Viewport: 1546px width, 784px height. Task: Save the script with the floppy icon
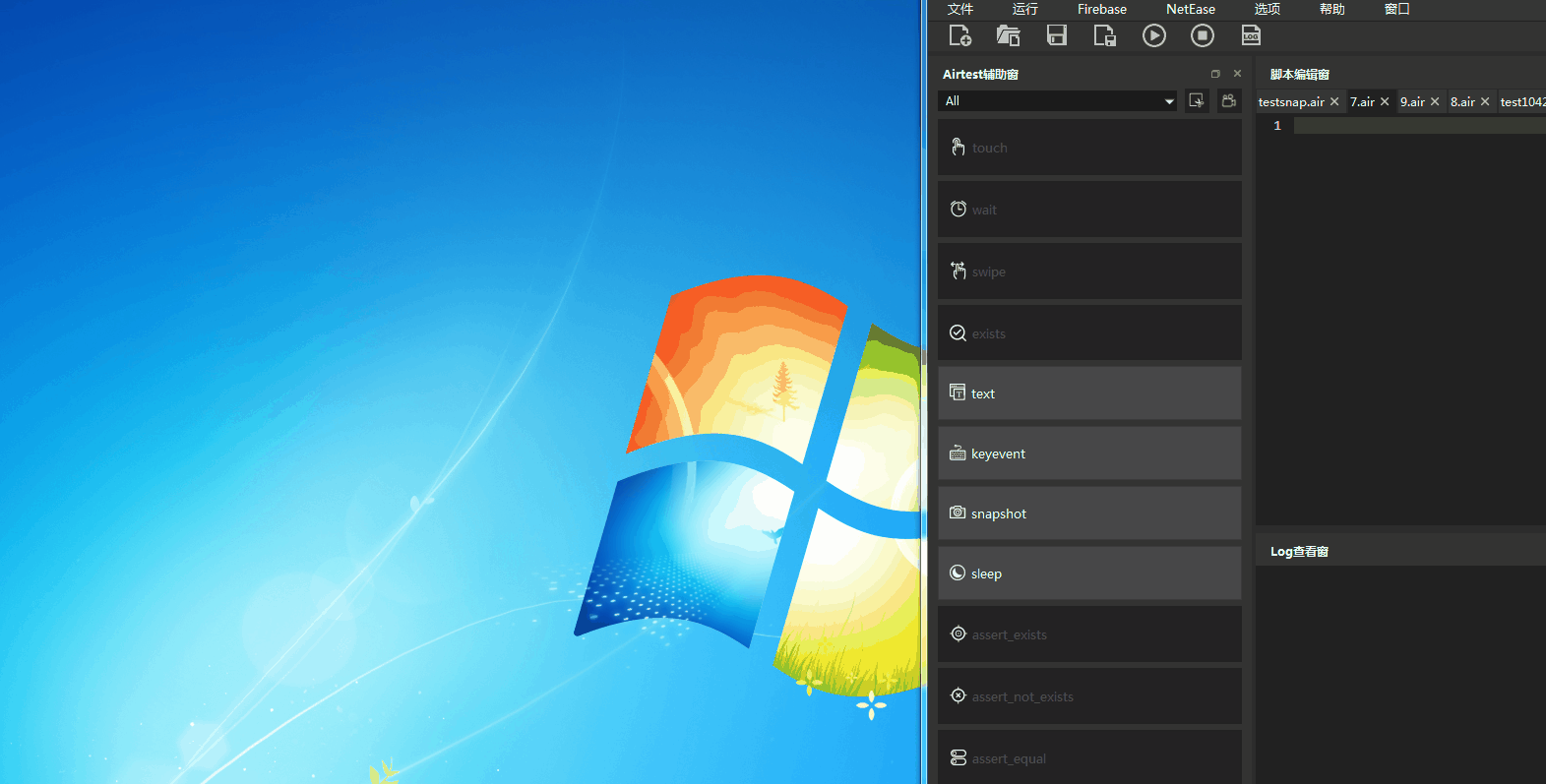pyautogui.click(x=1056, y=35)
